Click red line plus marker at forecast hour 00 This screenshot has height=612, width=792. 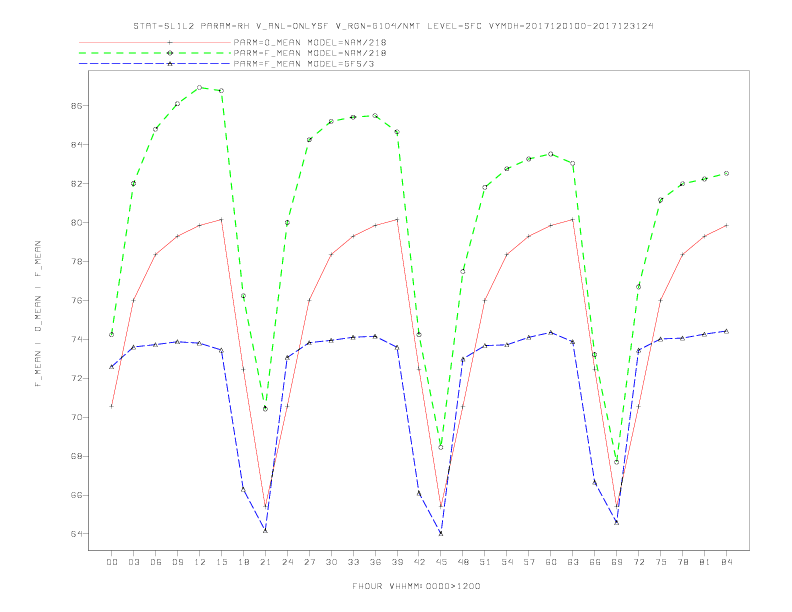pyautogui.click(x=112, y=406)
